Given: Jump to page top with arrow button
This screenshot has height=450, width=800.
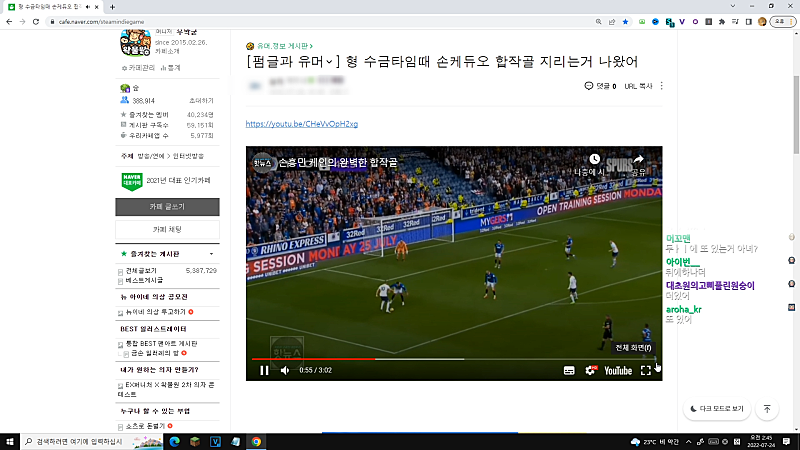Looking at the screenshot, I should click(x=767, y=409).
